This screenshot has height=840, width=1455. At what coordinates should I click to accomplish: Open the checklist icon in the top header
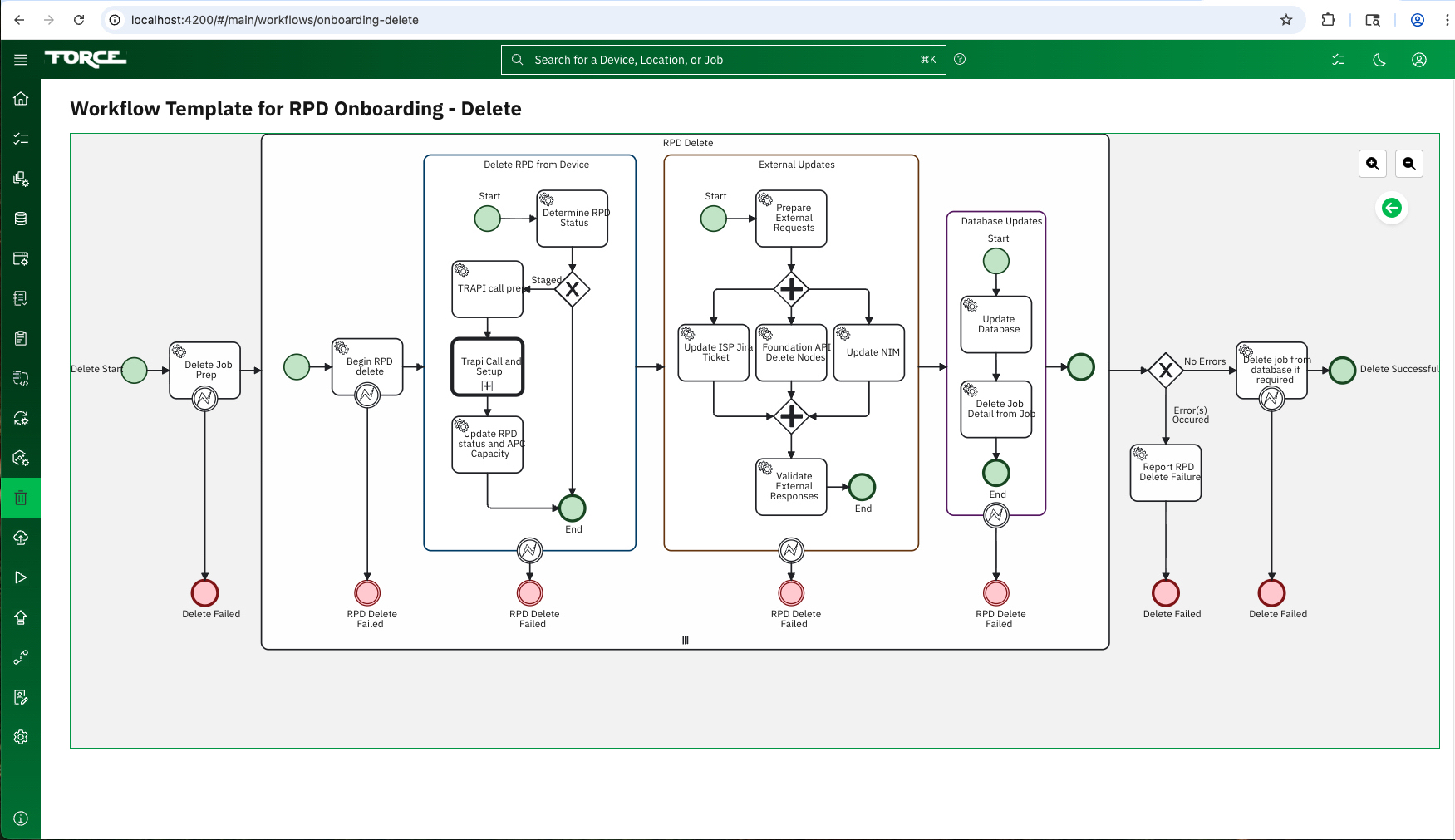[x=1339, y=59]
